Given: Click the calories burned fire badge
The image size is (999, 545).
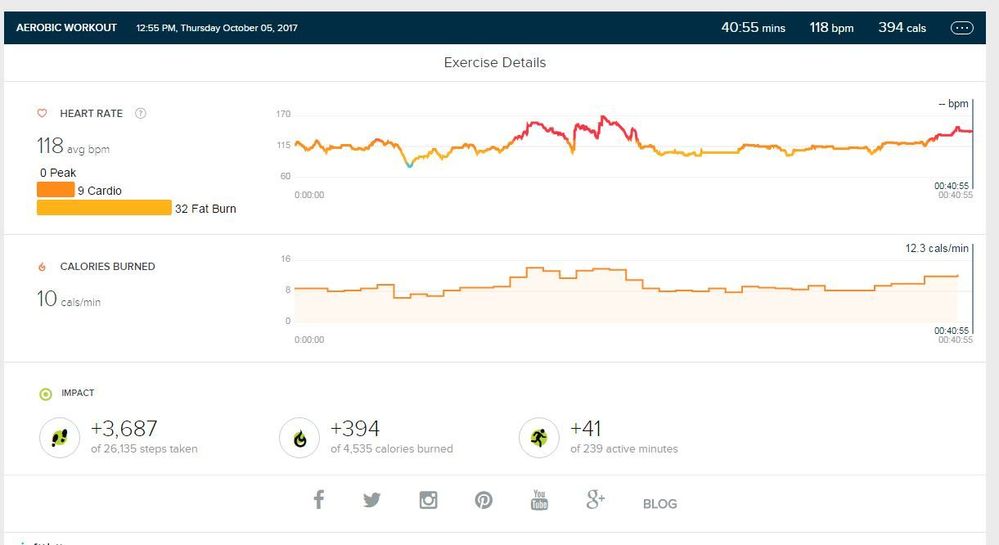Looking at the screenshot, I should coord(299,437).
